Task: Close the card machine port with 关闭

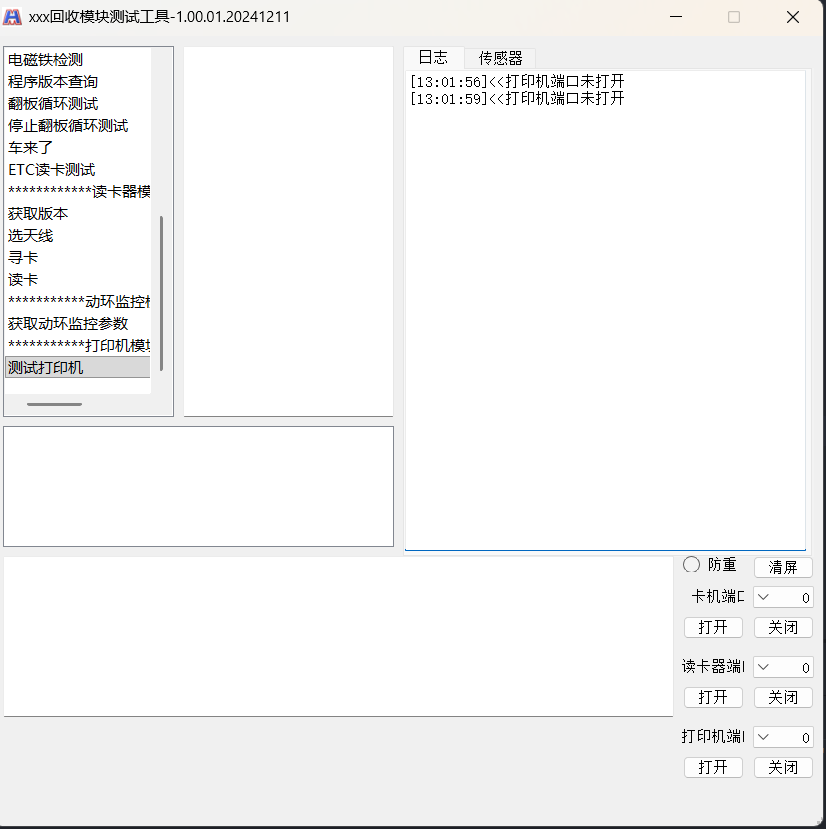Action: coord(783,628)
